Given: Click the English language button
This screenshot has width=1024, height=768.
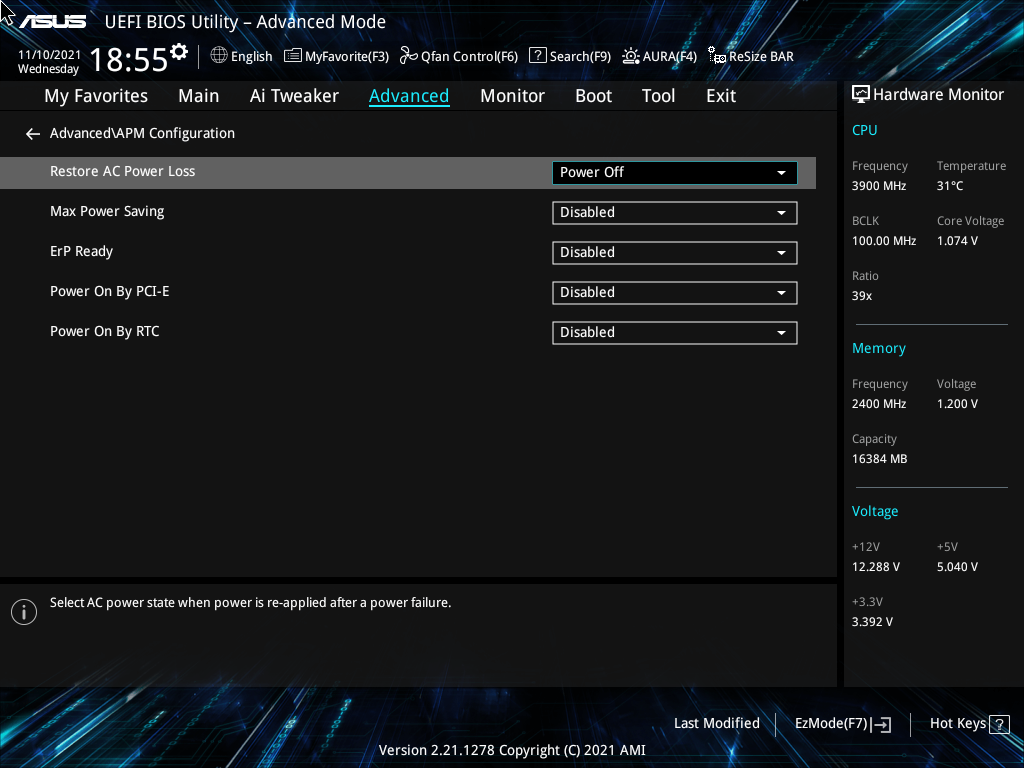Looking at the screenshot, I should [242, 56].
